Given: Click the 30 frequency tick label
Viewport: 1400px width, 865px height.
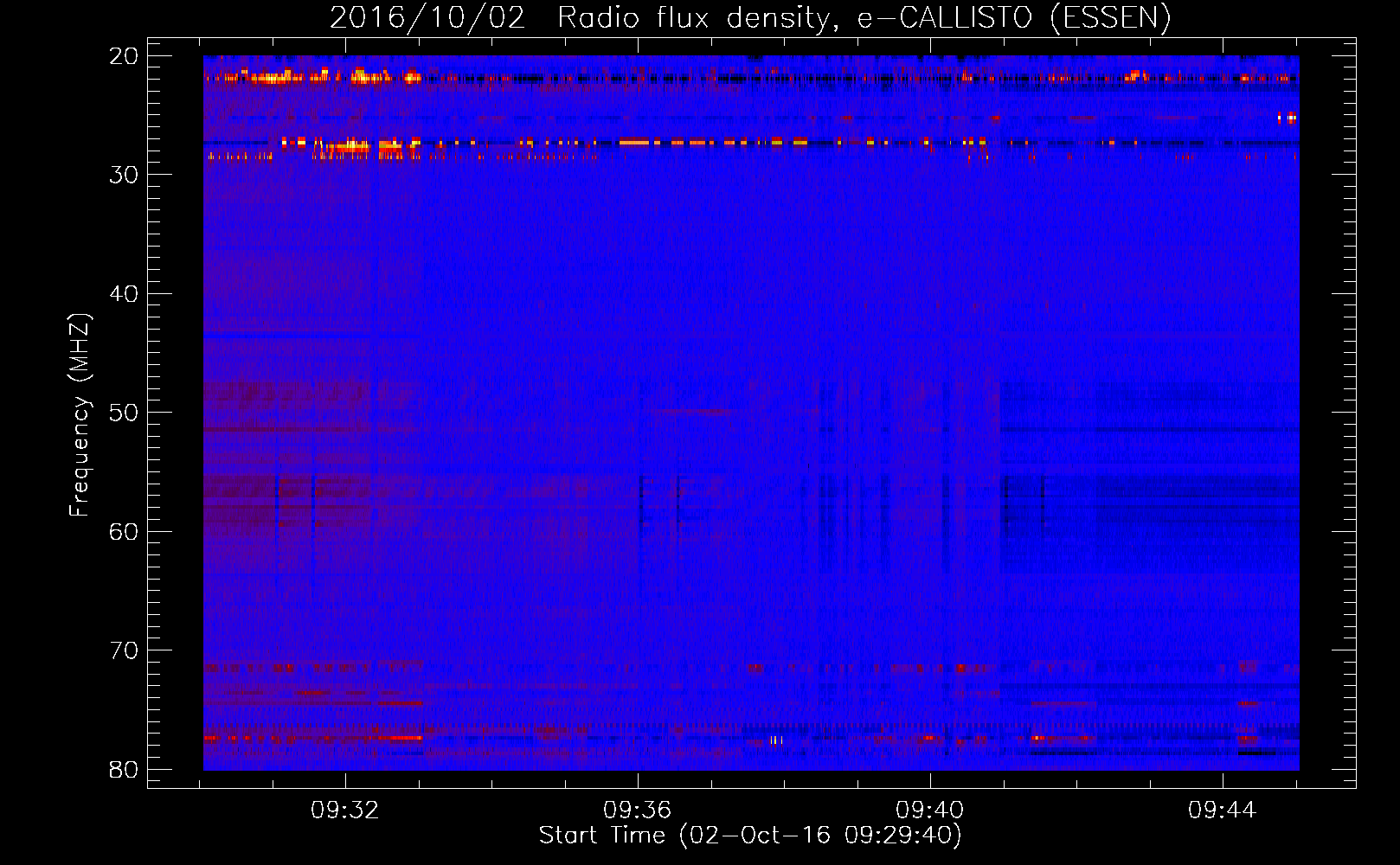Looking at the screenshot, I should click(124, 175).
